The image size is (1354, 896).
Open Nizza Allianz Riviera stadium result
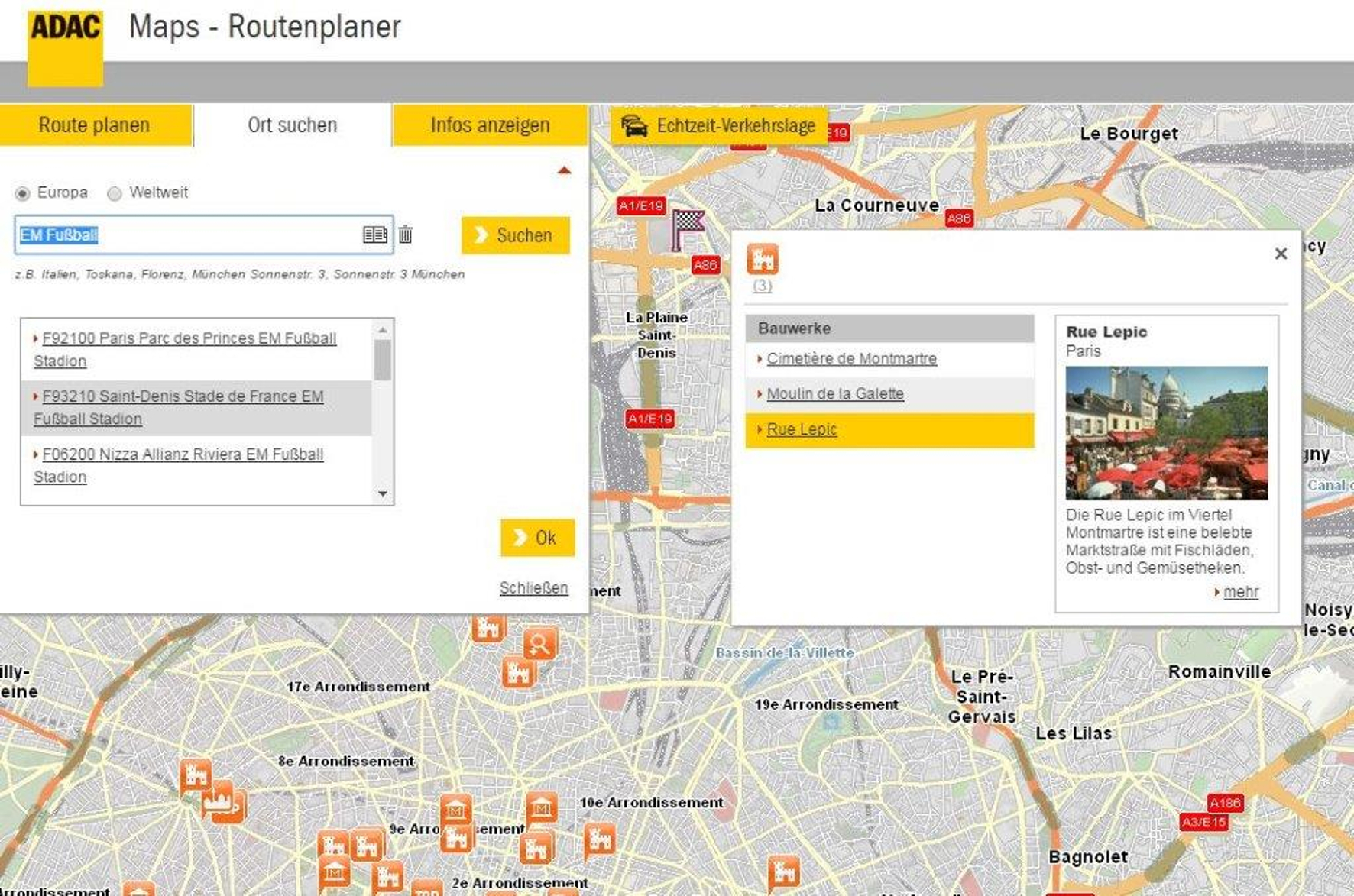179,466
